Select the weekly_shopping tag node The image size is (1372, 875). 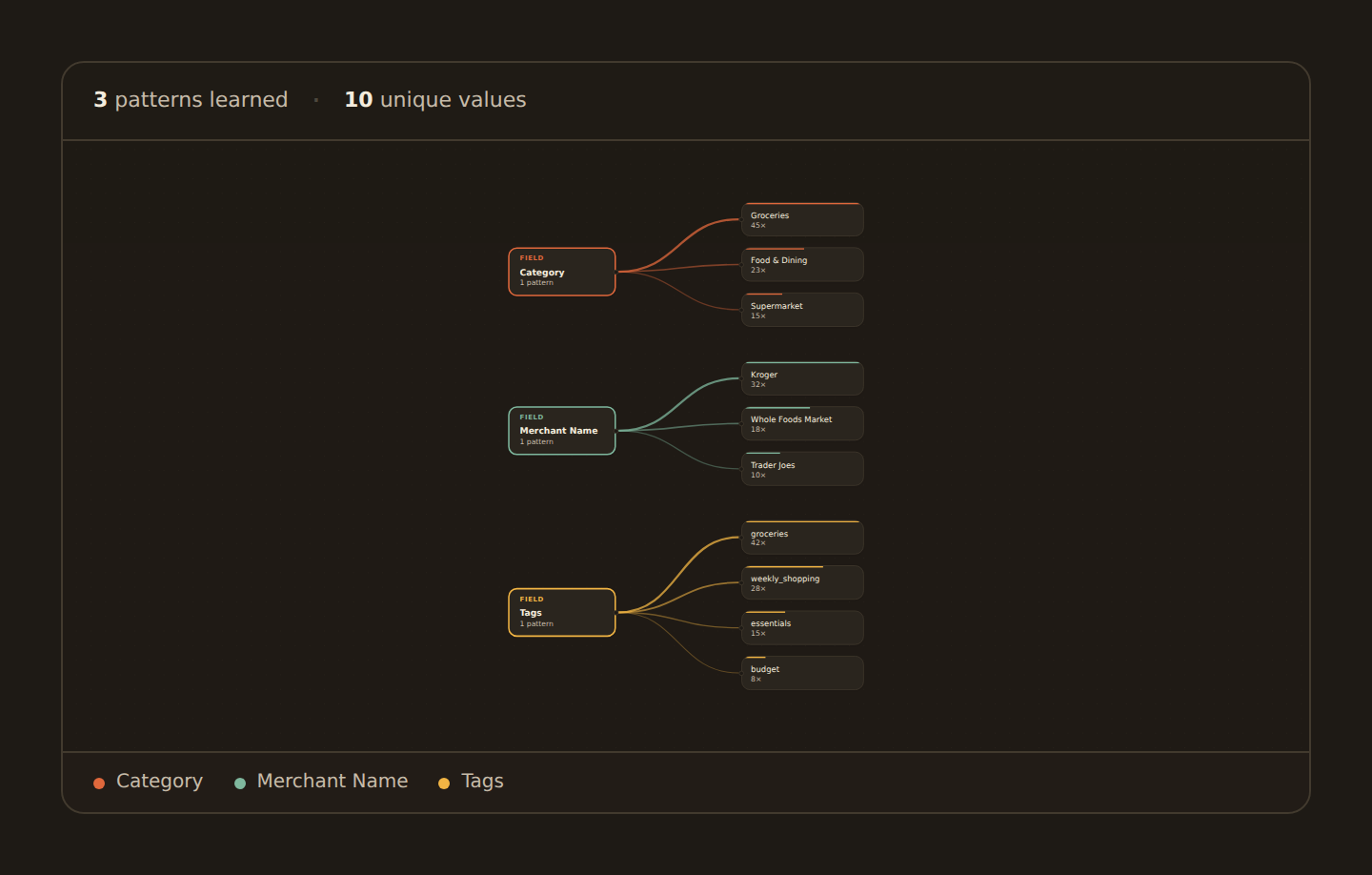pyautogui.click(x=802, y=582)
